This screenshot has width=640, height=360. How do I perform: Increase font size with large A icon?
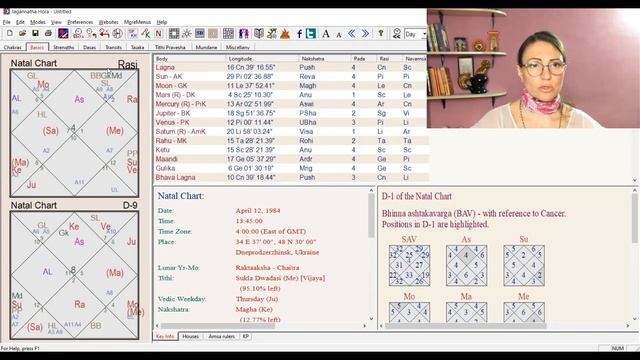(x=326, y=34)
